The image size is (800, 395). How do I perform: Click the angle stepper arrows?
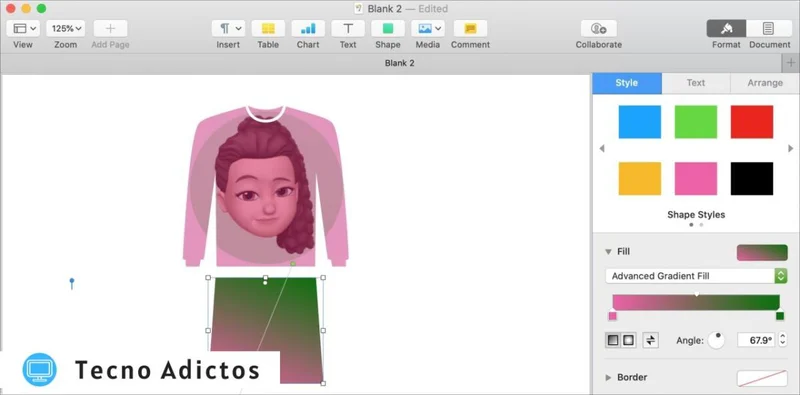click(783, 340)
